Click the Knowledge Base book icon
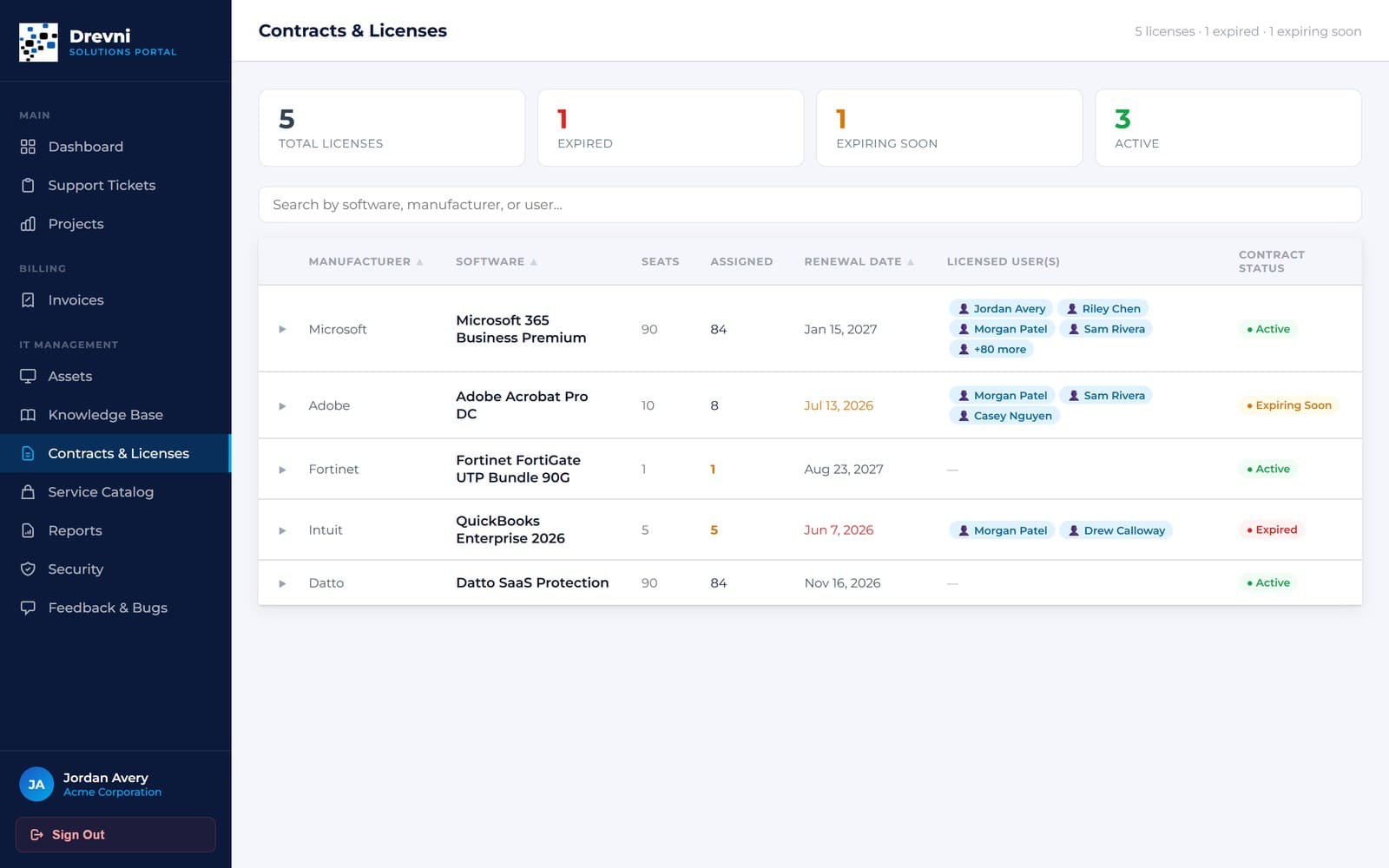 coord(28,415)
